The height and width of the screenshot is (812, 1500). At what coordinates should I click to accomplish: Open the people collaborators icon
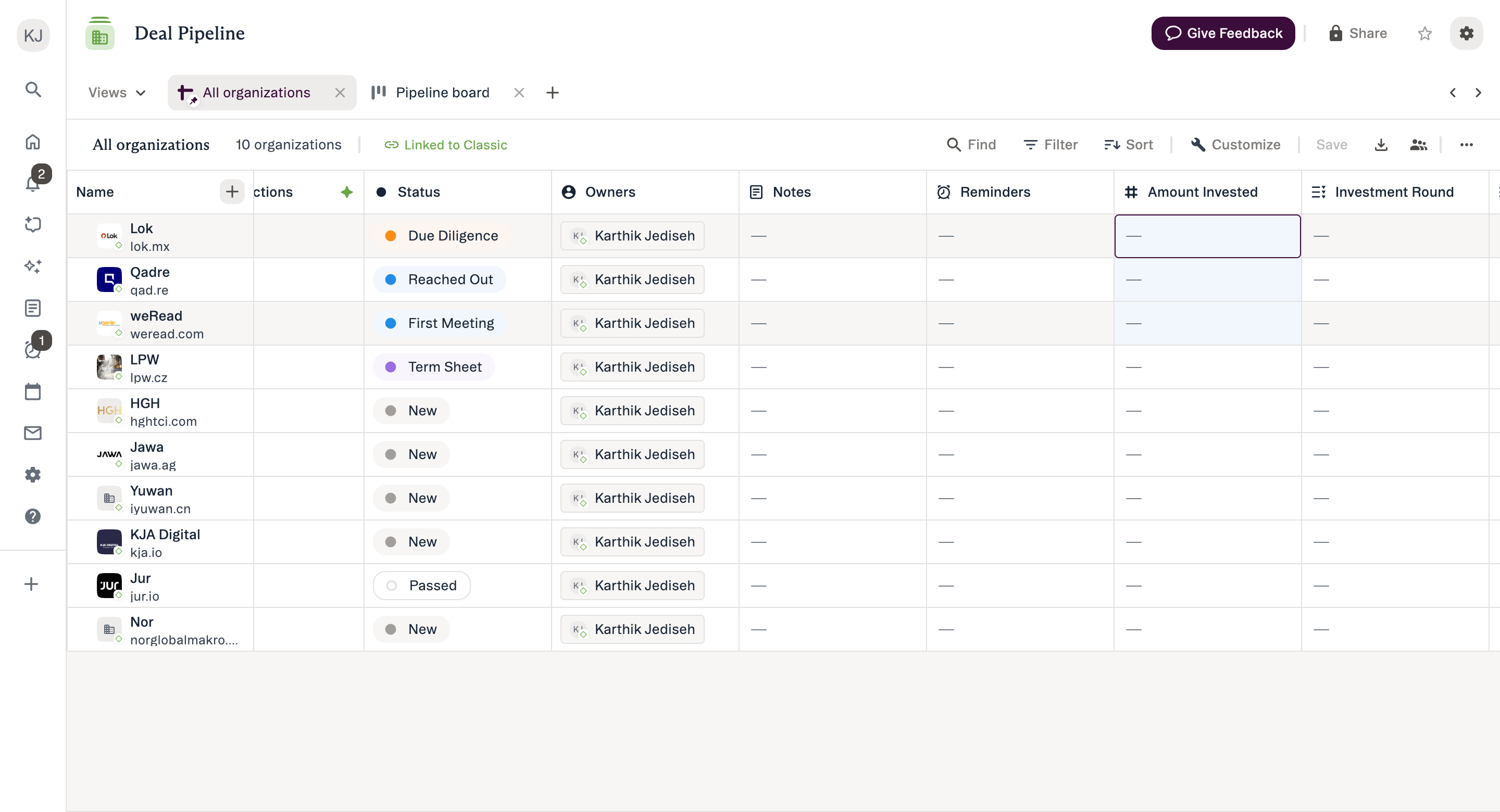[x=1418, y=145]
